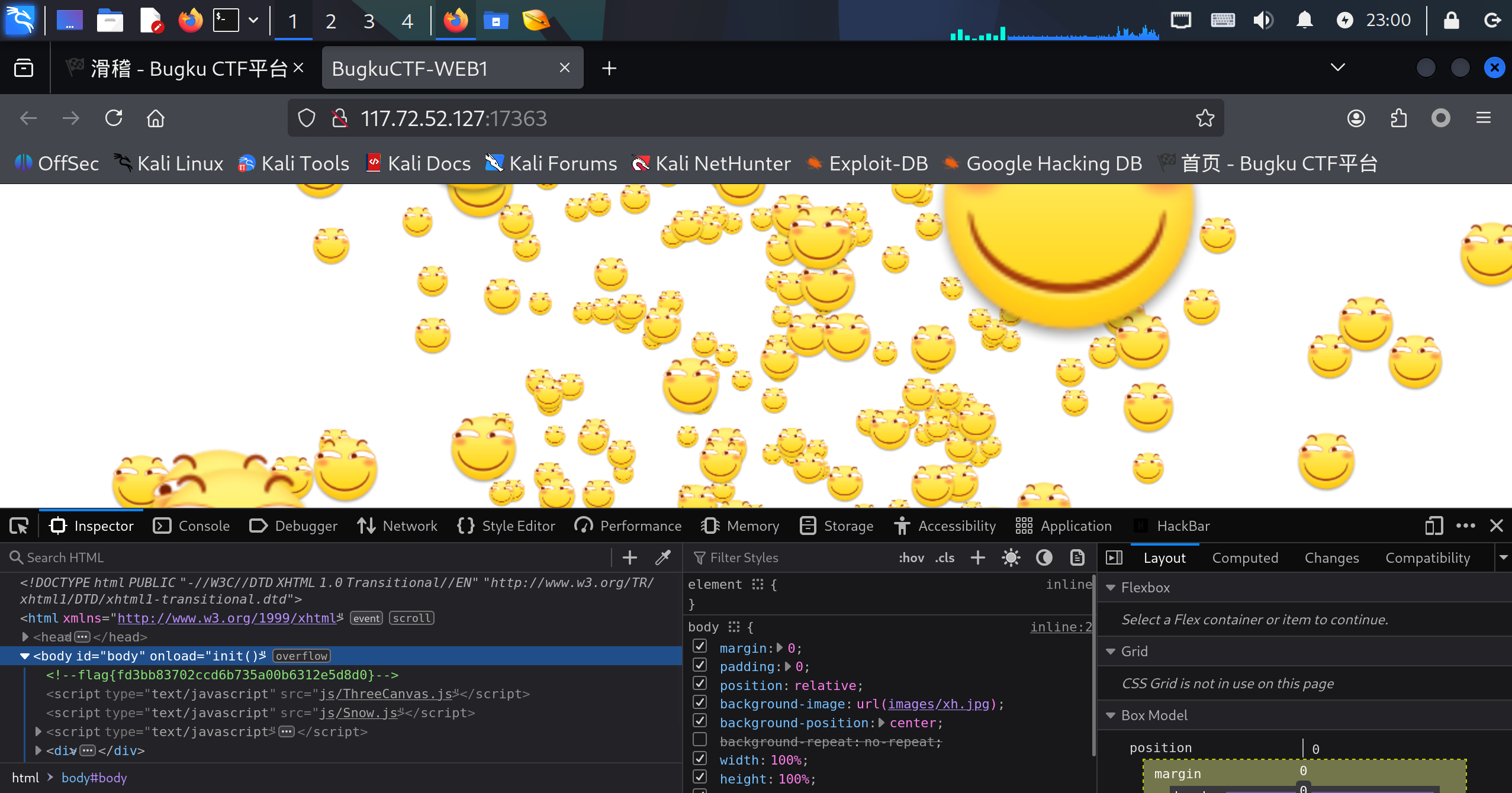
Task: Switch to workspace 3
Action: tap(369, 21)
